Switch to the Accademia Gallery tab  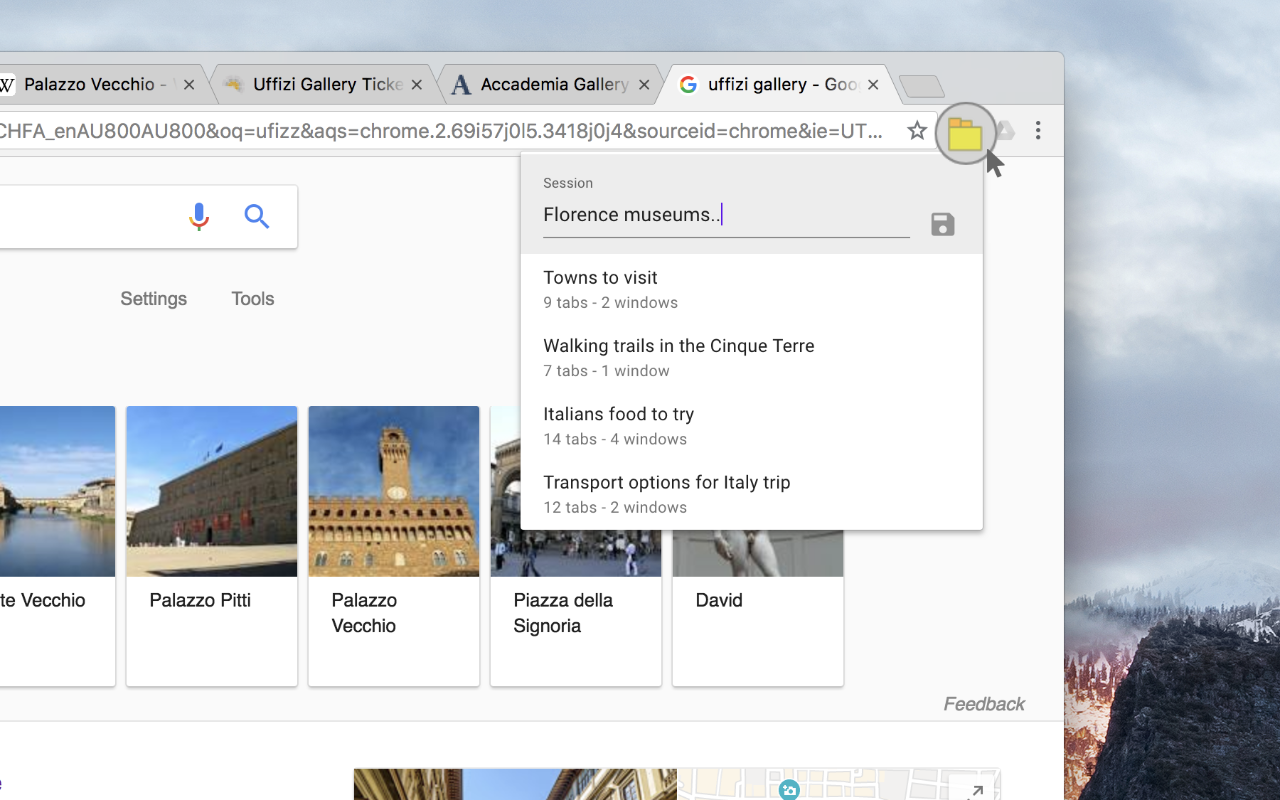pos(550,84)
